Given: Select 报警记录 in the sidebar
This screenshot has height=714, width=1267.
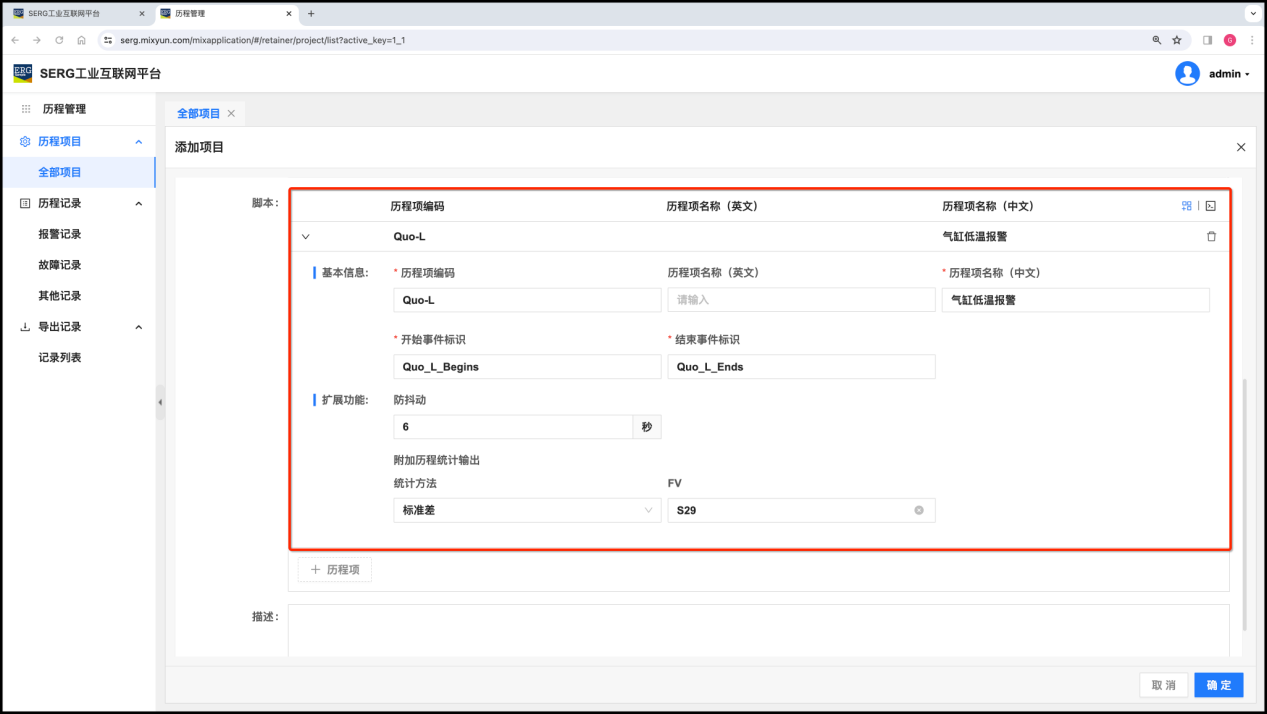Looking at the screenshot, I should pyautogui.click(x=60, y=234).
